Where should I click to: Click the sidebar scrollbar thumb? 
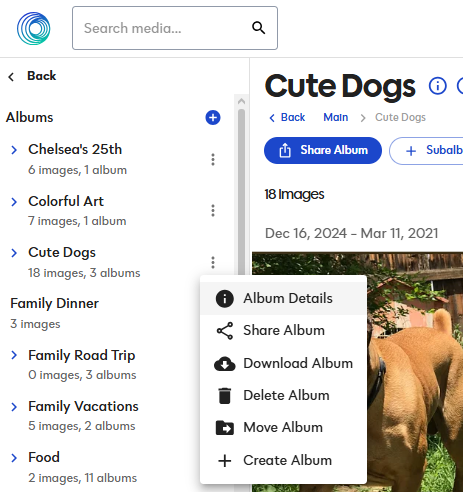[242, 192]
